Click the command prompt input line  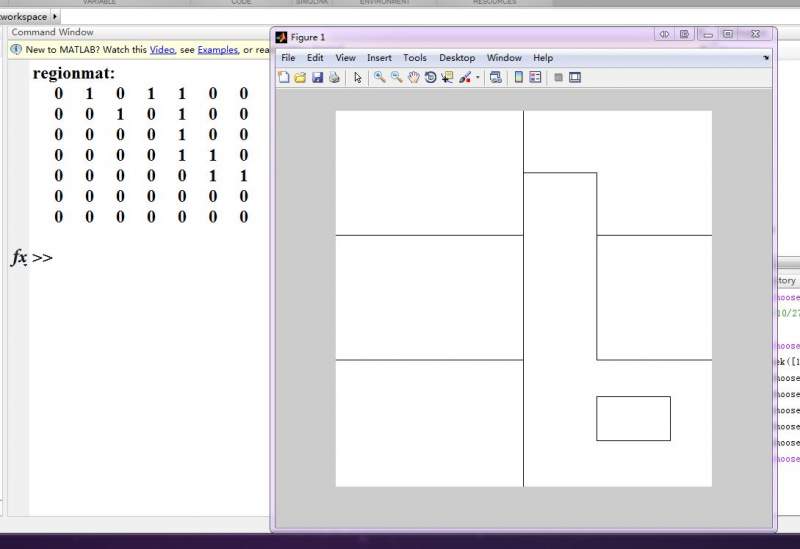tap(153, 258)
